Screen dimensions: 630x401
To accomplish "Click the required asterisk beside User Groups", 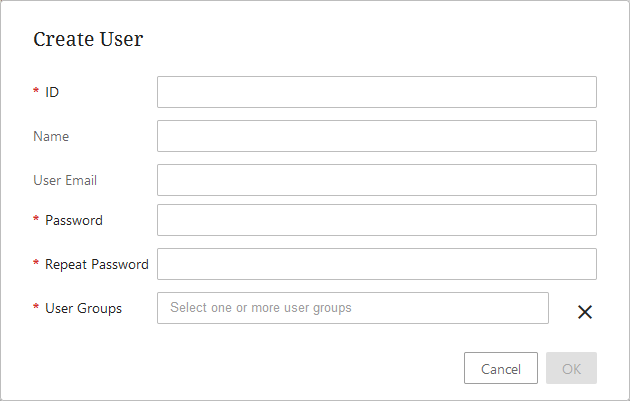I will coord(36,307).
